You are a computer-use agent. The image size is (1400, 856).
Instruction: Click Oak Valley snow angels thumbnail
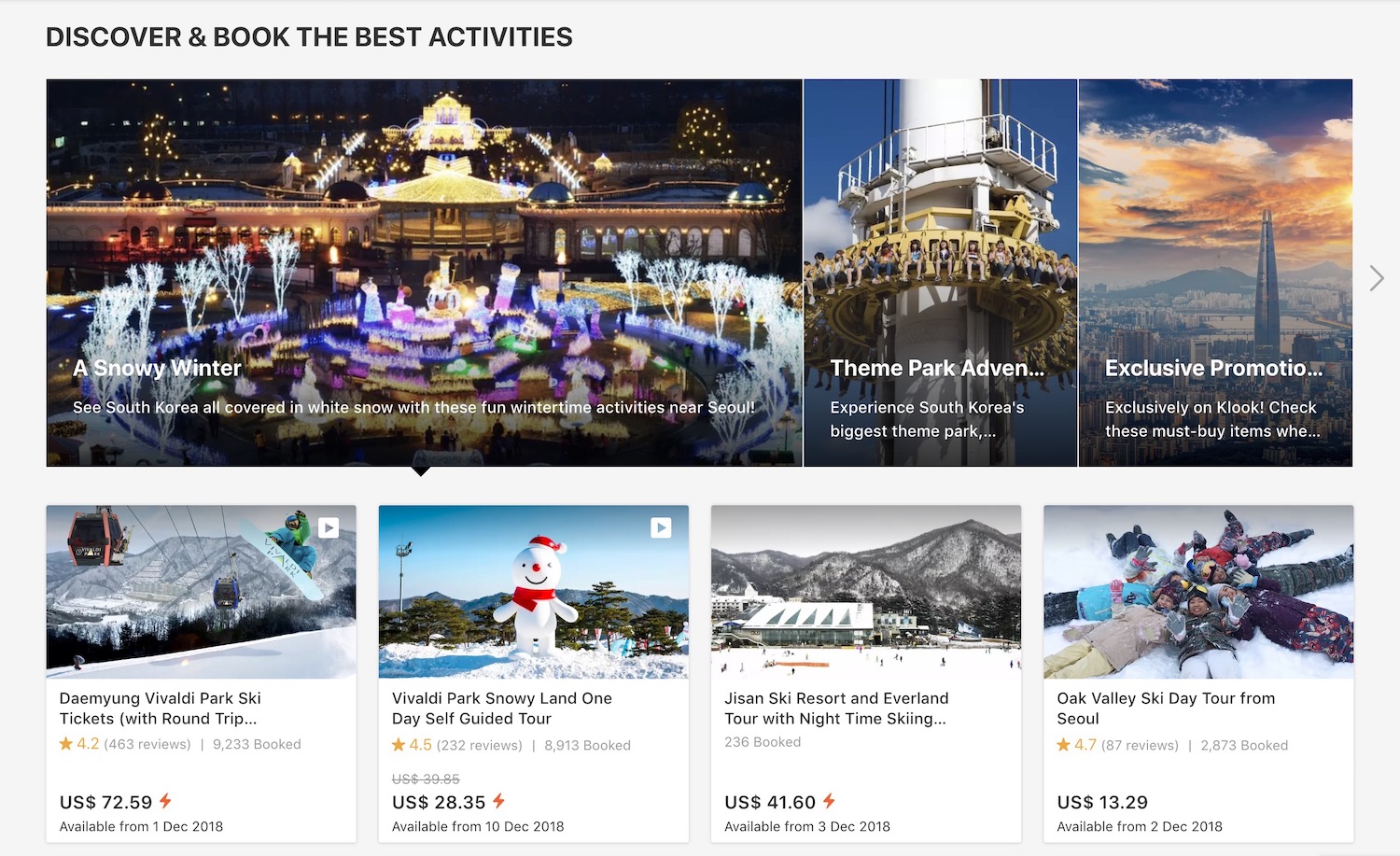(x=1198, y=592)
